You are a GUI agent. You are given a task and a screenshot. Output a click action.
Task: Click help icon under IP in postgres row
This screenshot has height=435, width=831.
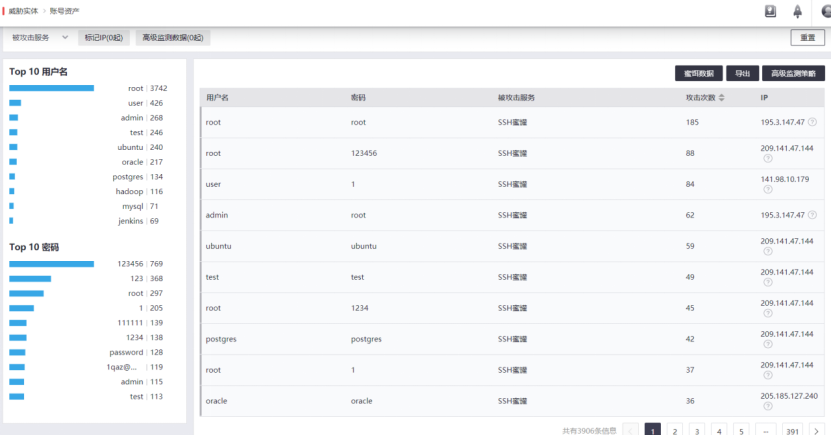[767, 344]
